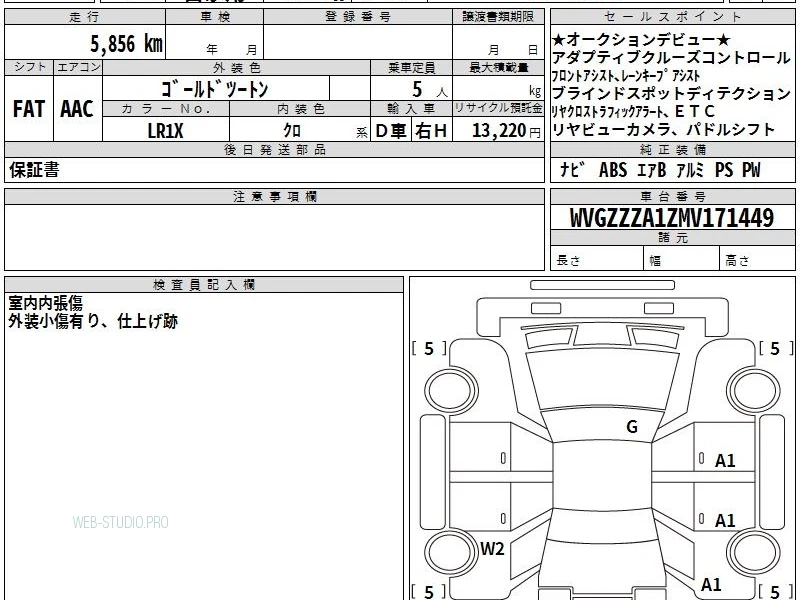800x600 pixels.
Task: Click the G mark on the windshield
Action: click(x=632, y=427)
